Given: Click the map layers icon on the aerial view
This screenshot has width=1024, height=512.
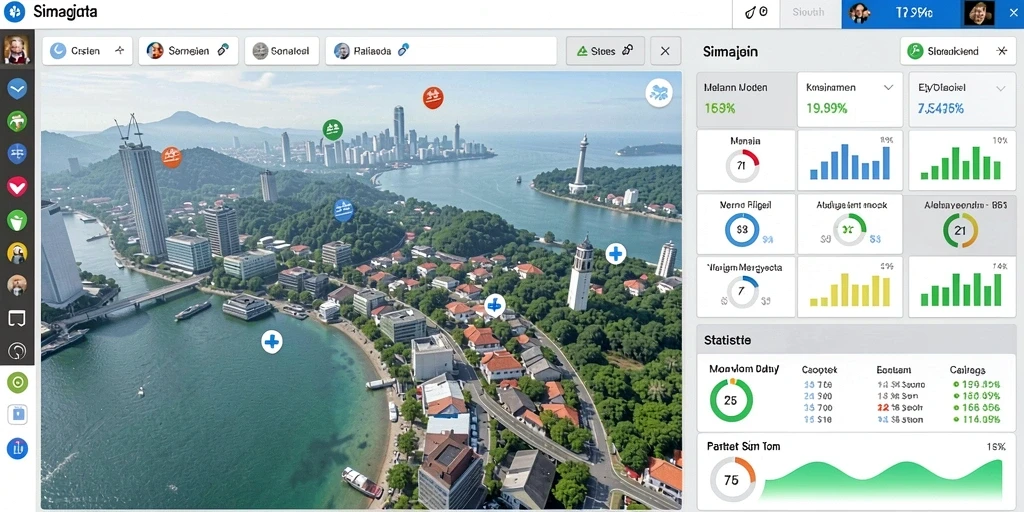Looking at the screenshot, I should point(659,93).
